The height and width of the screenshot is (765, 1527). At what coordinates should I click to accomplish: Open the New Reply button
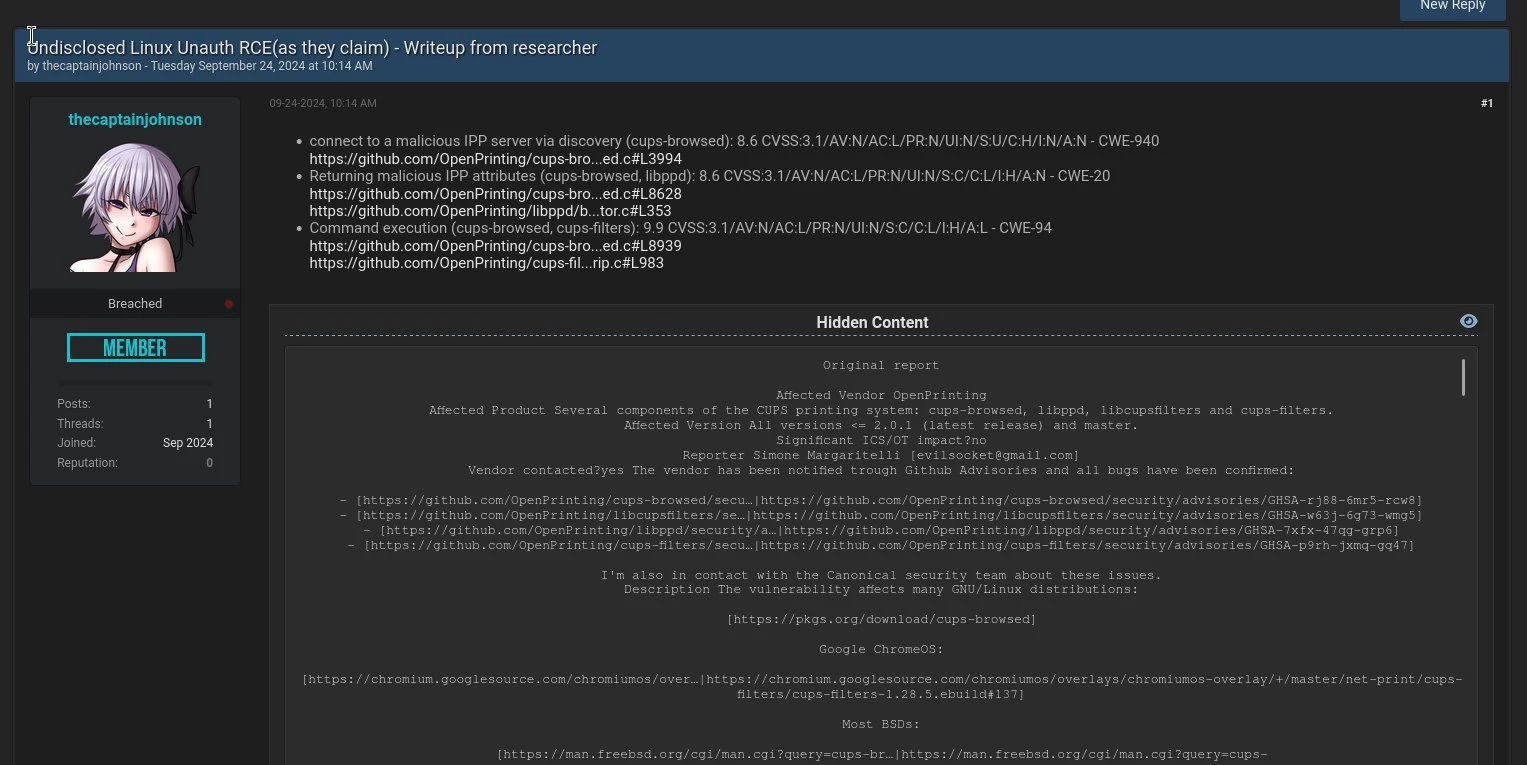(x=1452, y=6)
